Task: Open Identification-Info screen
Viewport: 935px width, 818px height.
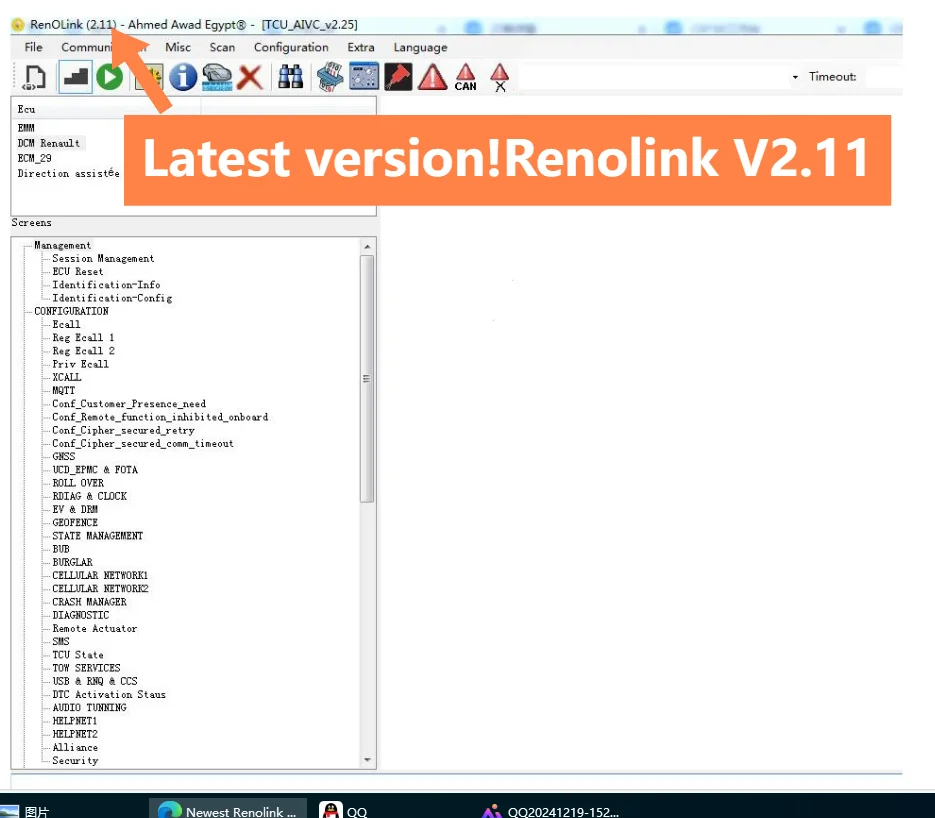Action: 106,284
